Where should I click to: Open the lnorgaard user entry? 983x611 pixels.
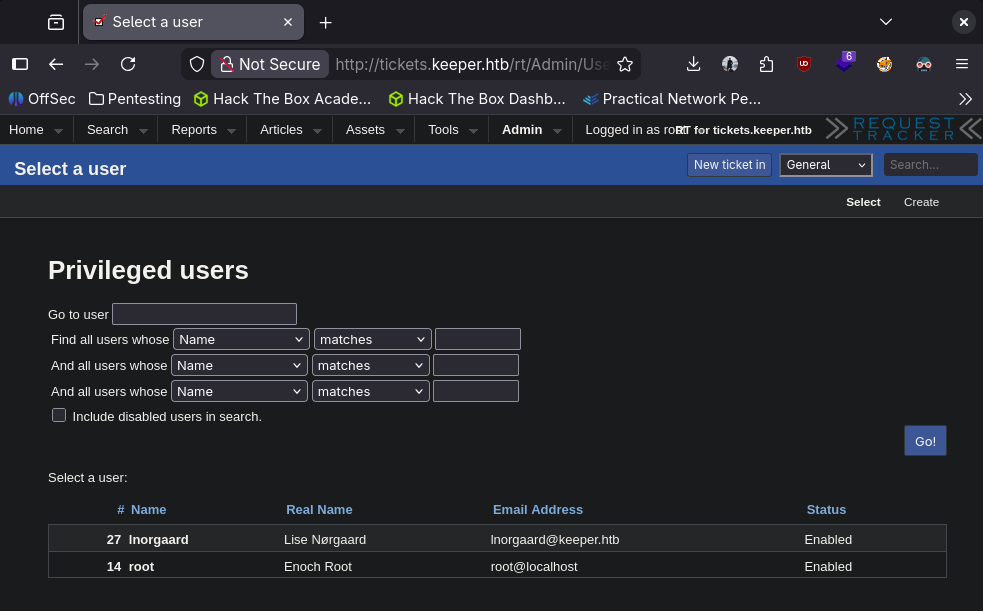tap(158, 540)
